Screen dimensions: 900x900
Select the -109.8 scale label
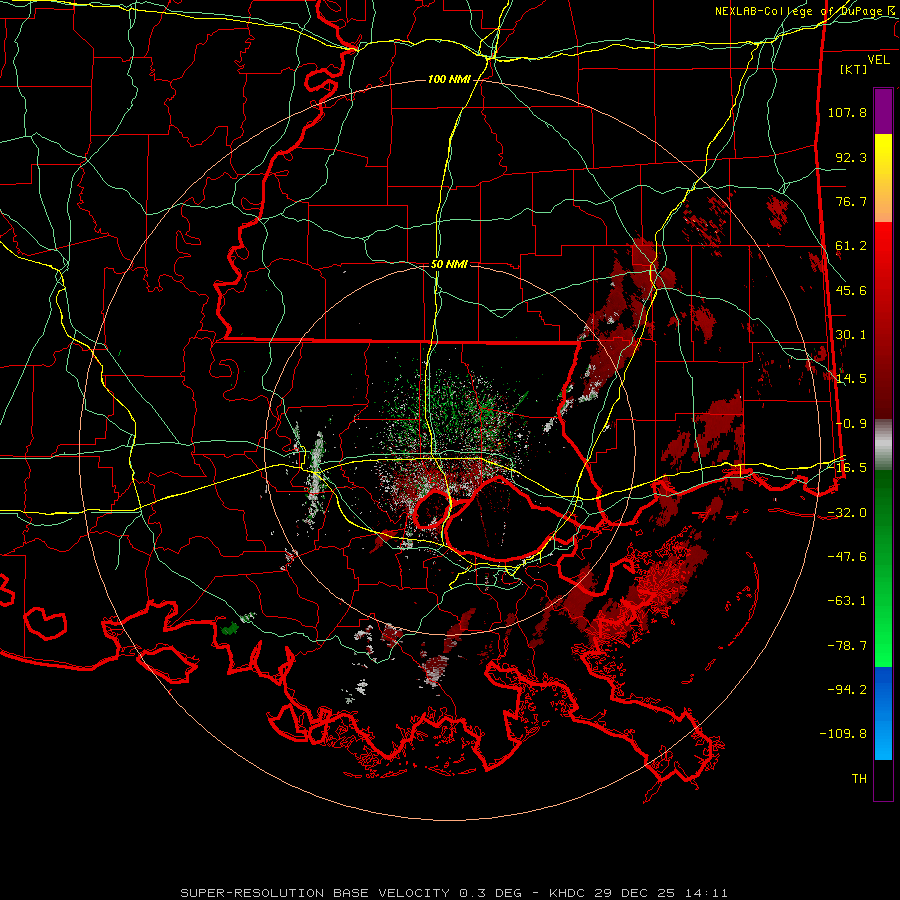[x=843, y=734]
